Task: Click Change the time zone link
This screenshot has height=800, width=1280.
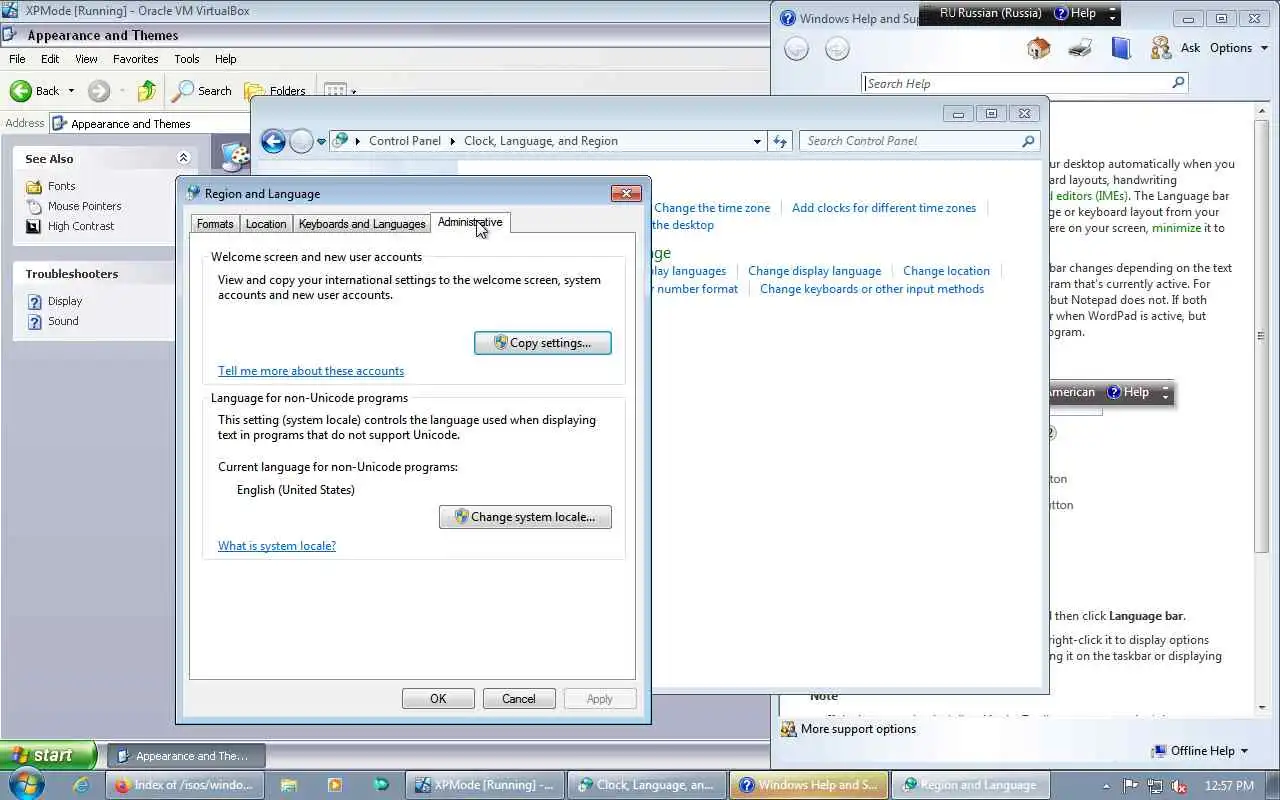Action: point(712,208)
